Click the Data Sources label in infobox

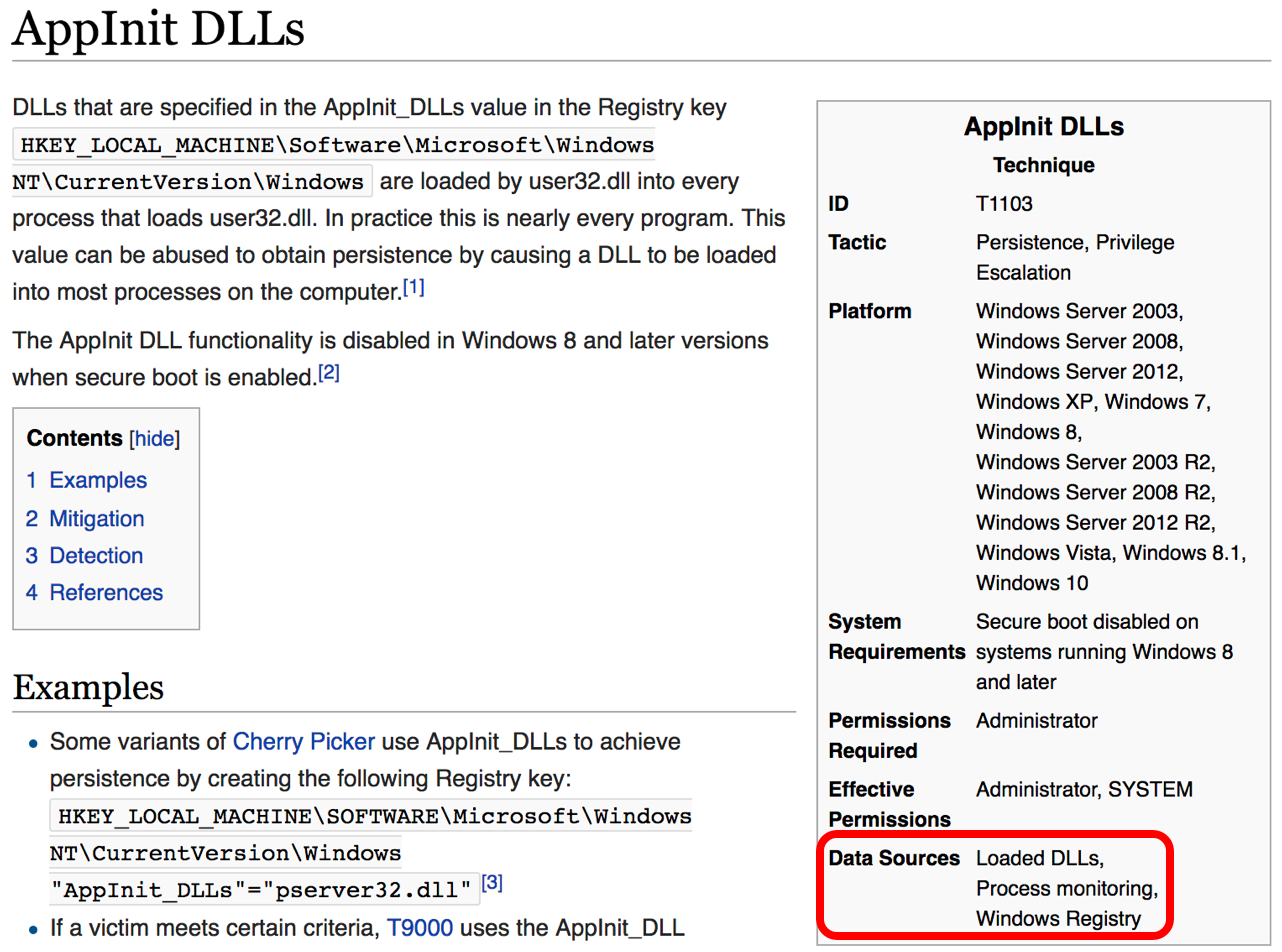click(x=894, y=858)
